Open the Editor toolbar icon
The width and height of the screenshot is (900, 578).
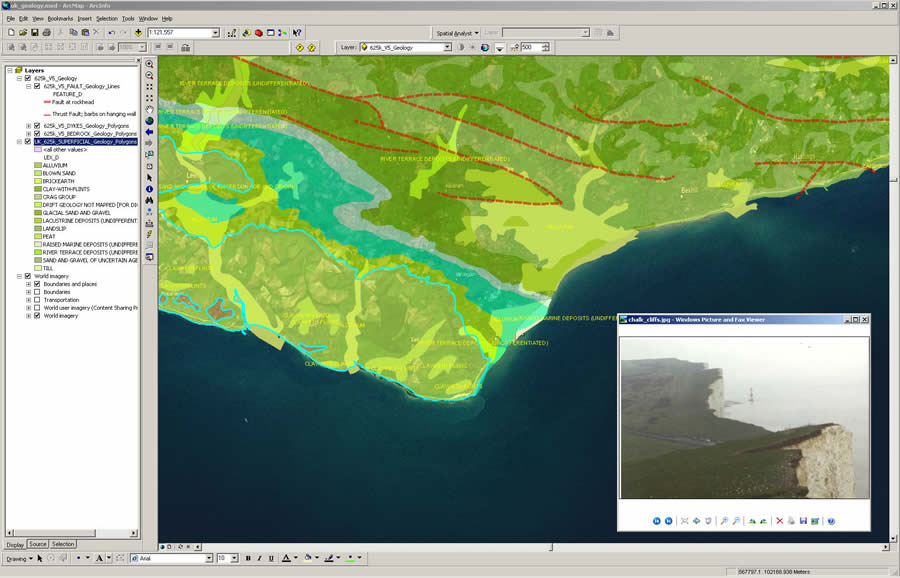click(x=232, y=33)
